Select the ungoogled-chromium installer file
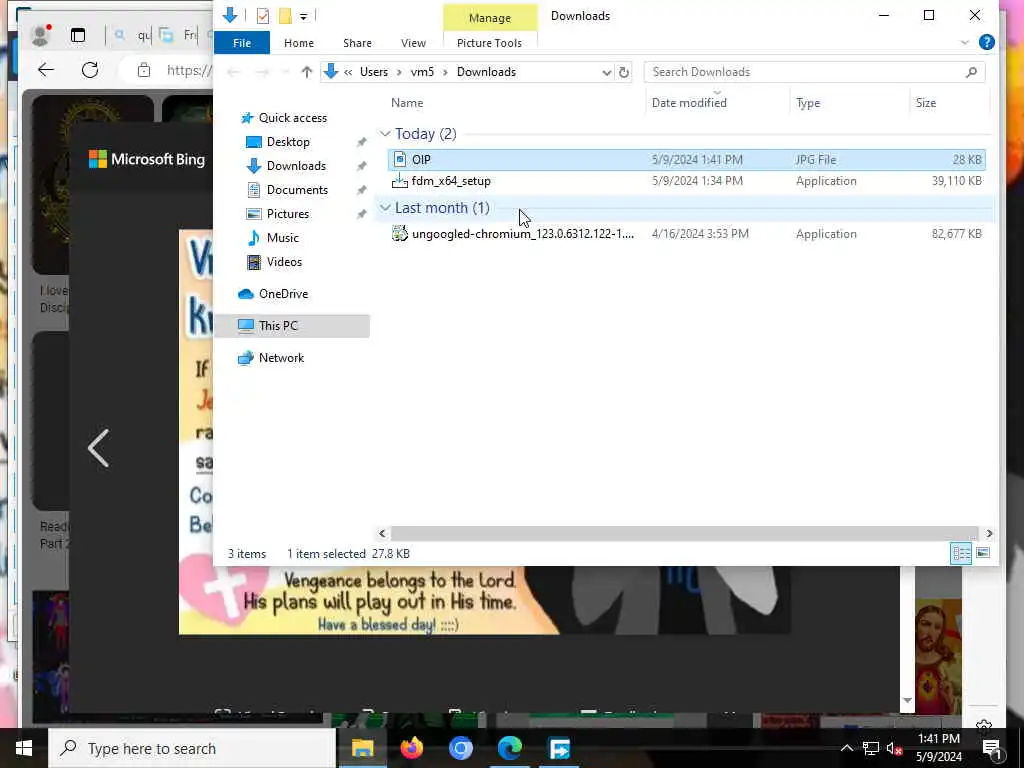1024x768 pixels. (686, 234)
